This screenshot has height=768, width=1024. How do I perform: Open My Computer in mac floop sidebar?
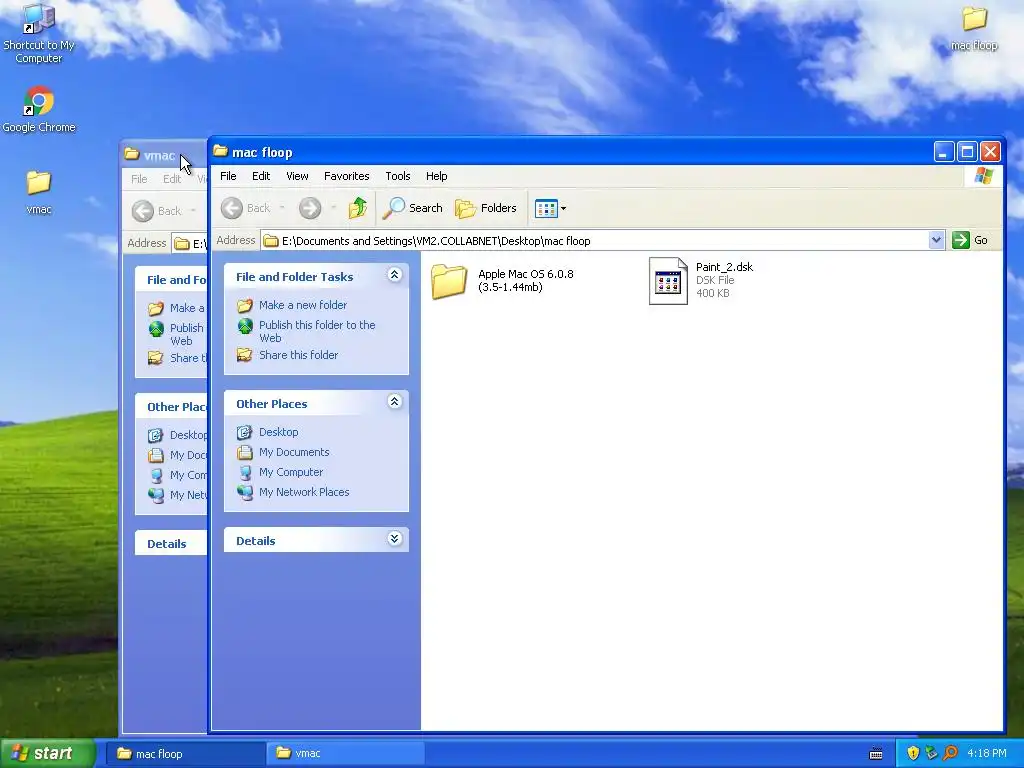(291, 472)
